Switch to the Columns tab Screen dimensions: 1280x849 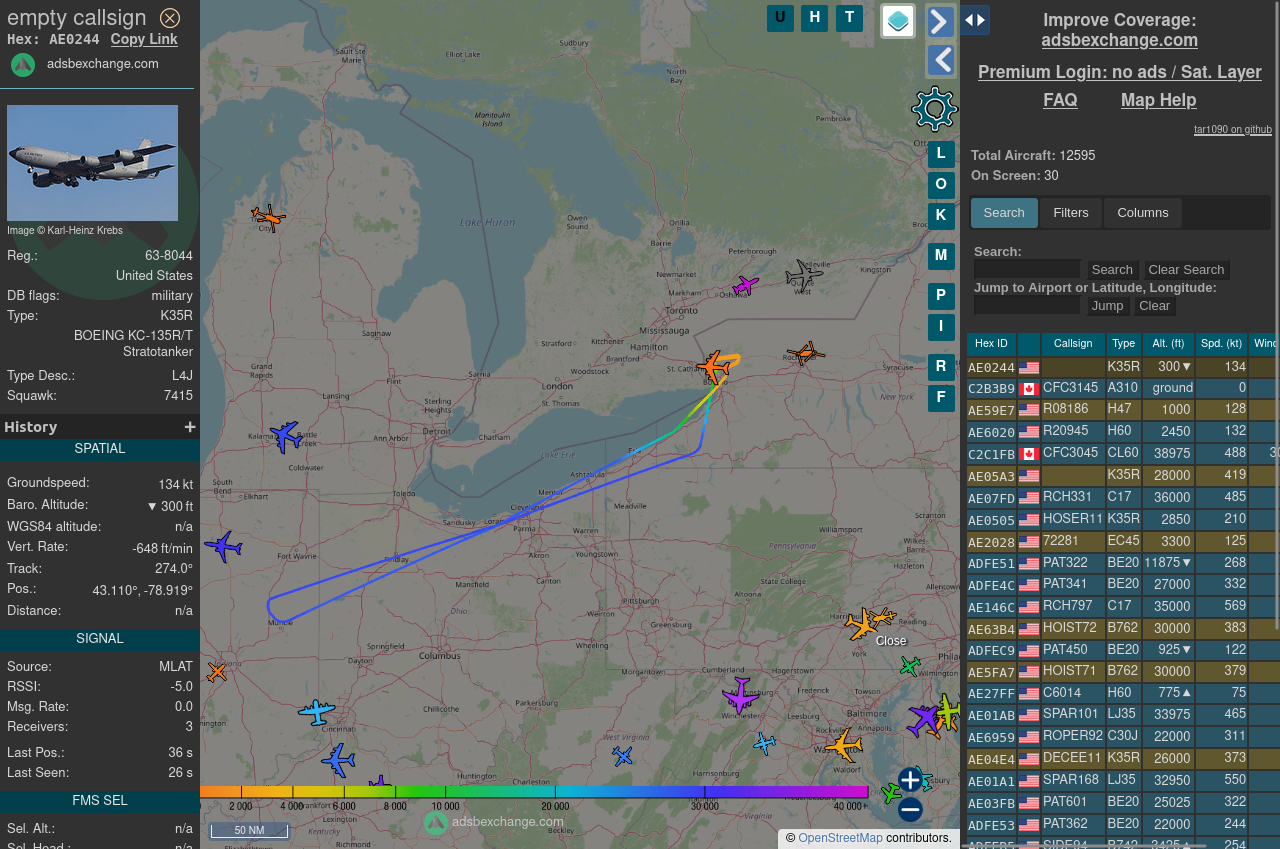(x=1142, y=213)
